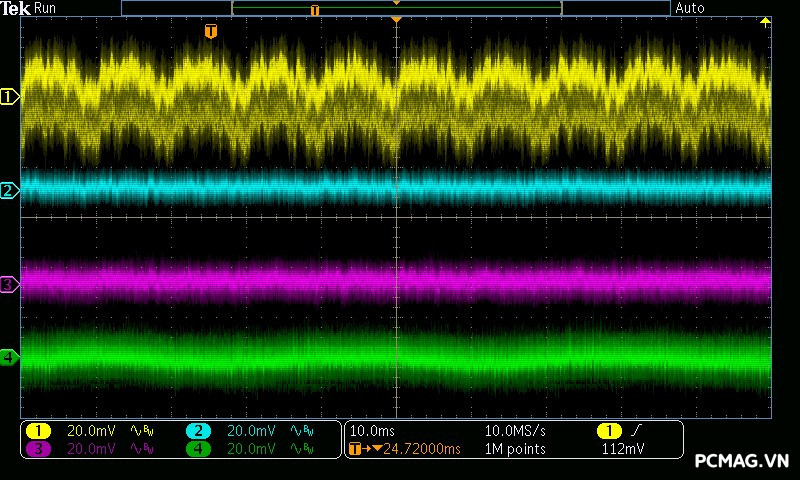The height and width of the screenshot is (480, 800).
Task: Click the yellow channel 1 ground marker
Action: [x=10, y=97]
